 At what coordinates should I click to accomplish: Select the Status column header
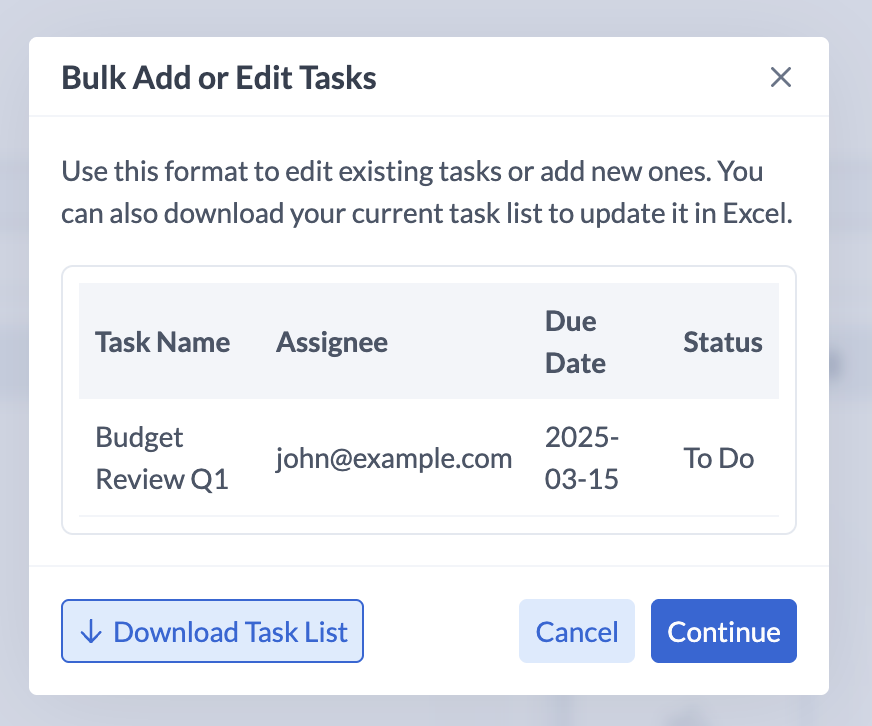pos(722,342)
